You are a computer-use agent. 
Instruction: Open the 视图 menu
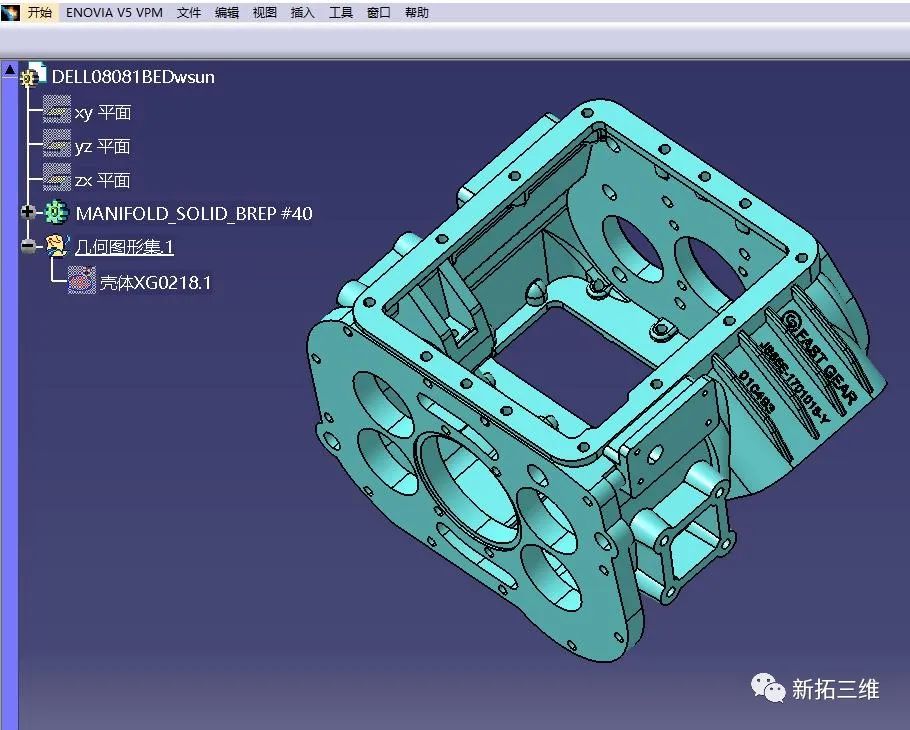(x=265, y=12)
